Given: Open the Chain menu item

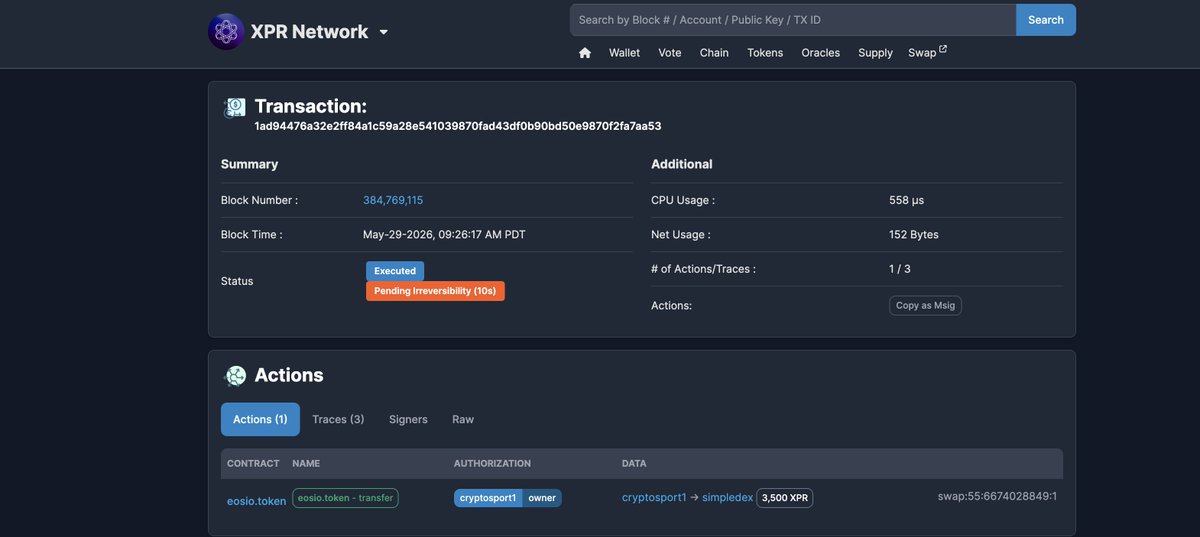Looking at the screenshot, I should click(x=714, y=53).
